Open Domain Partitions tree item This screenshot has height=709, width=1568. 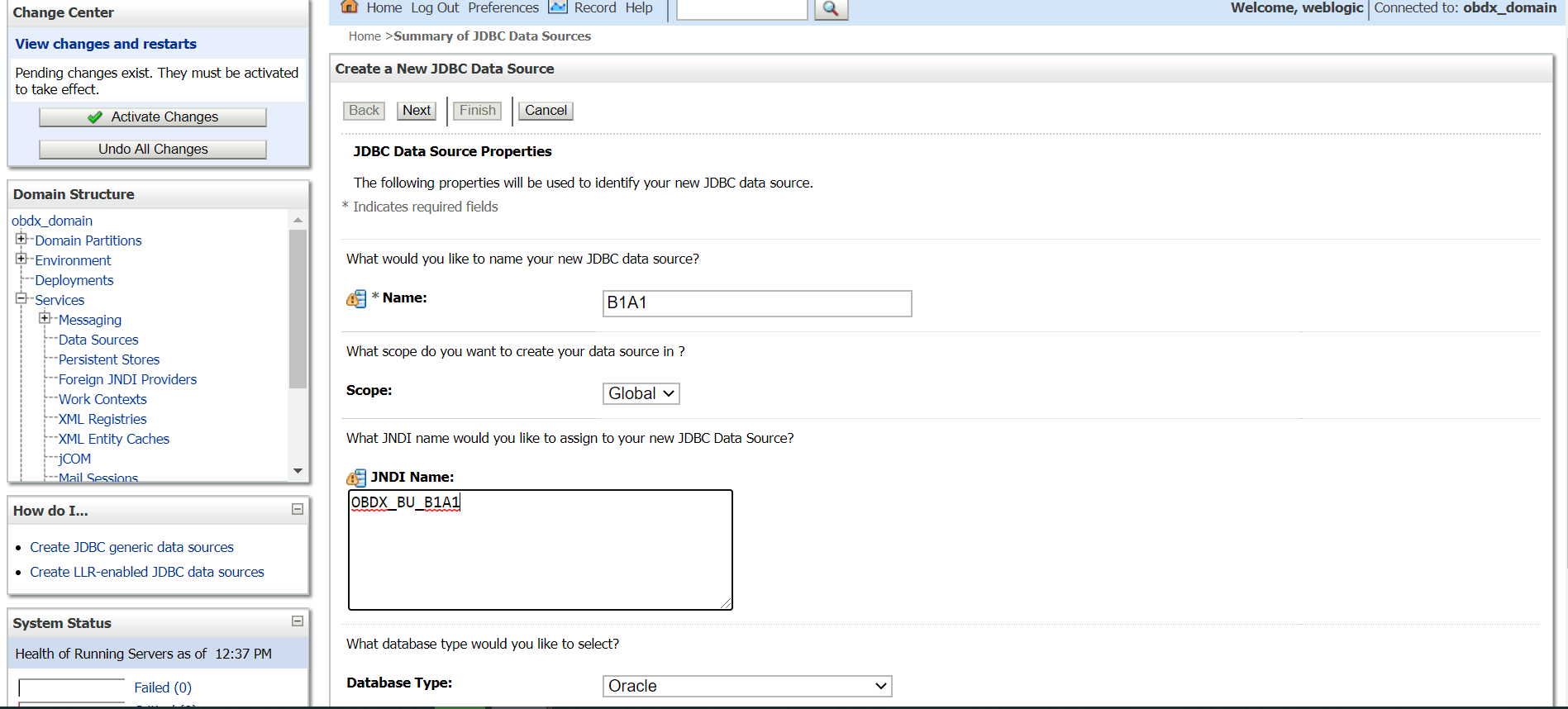coord(88,240)
